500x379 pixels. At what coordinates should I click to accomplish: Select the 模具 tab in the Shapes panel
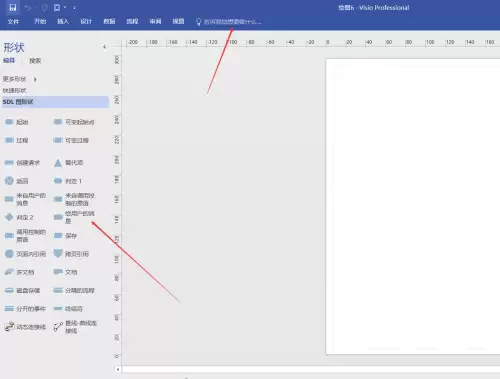(x=9, y=60)
